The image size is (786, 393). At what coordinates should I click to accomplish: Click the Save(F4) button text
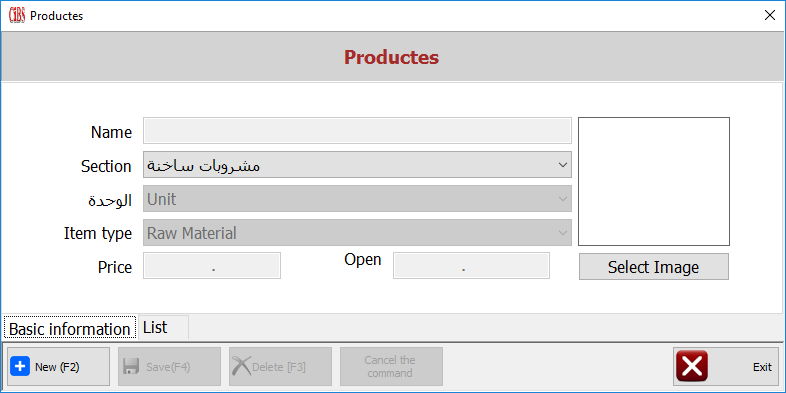(168, 367)
